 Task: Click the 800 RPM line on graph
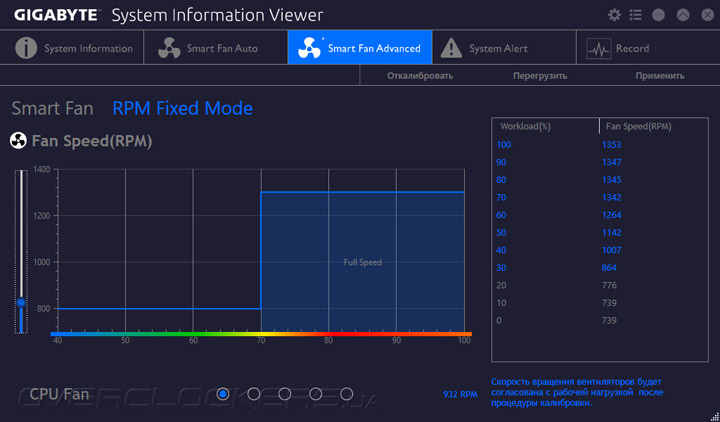pyautogui.click(x=159, y=309)
